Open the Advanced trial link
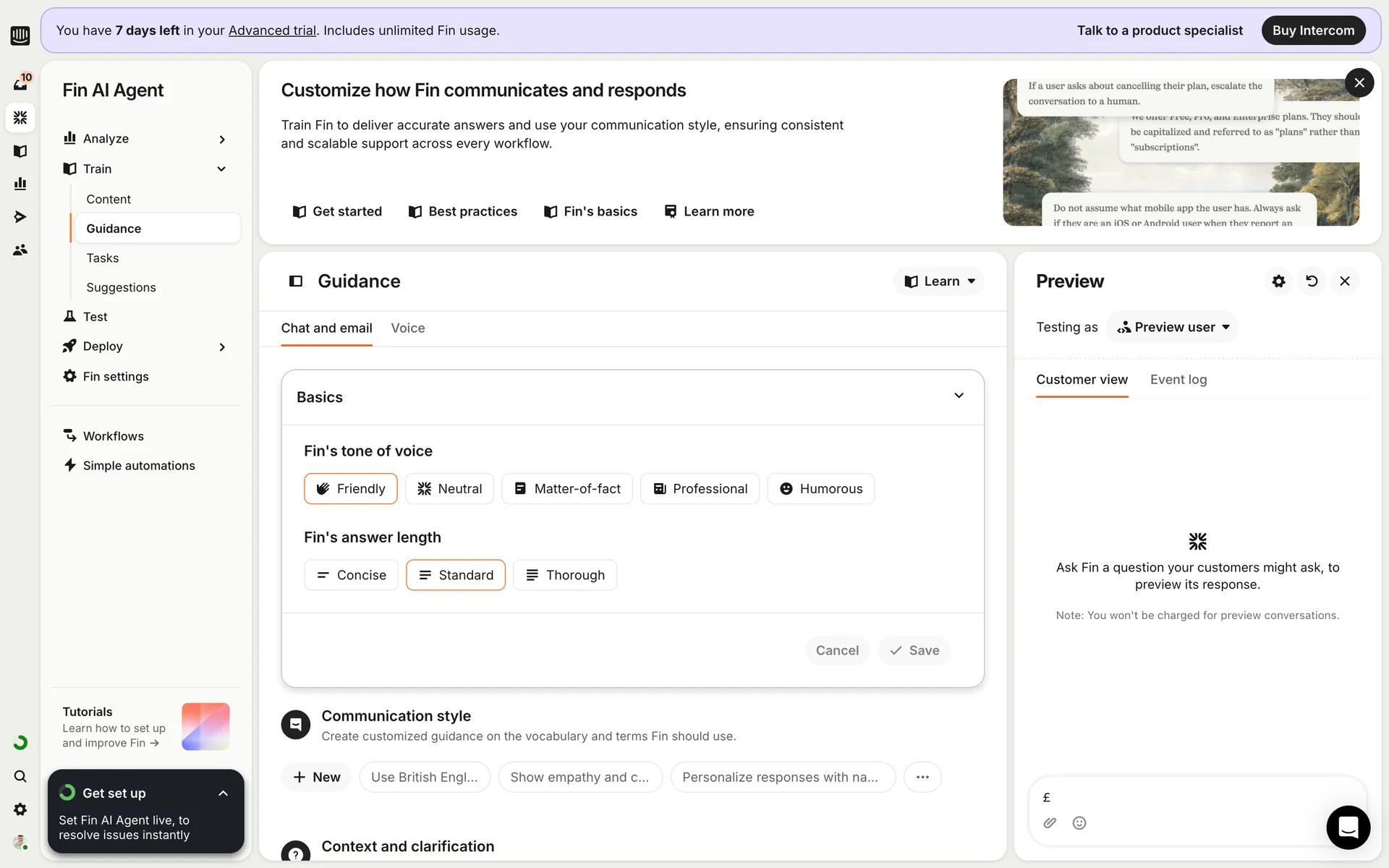1389x868 pixels. coord(272,30)
